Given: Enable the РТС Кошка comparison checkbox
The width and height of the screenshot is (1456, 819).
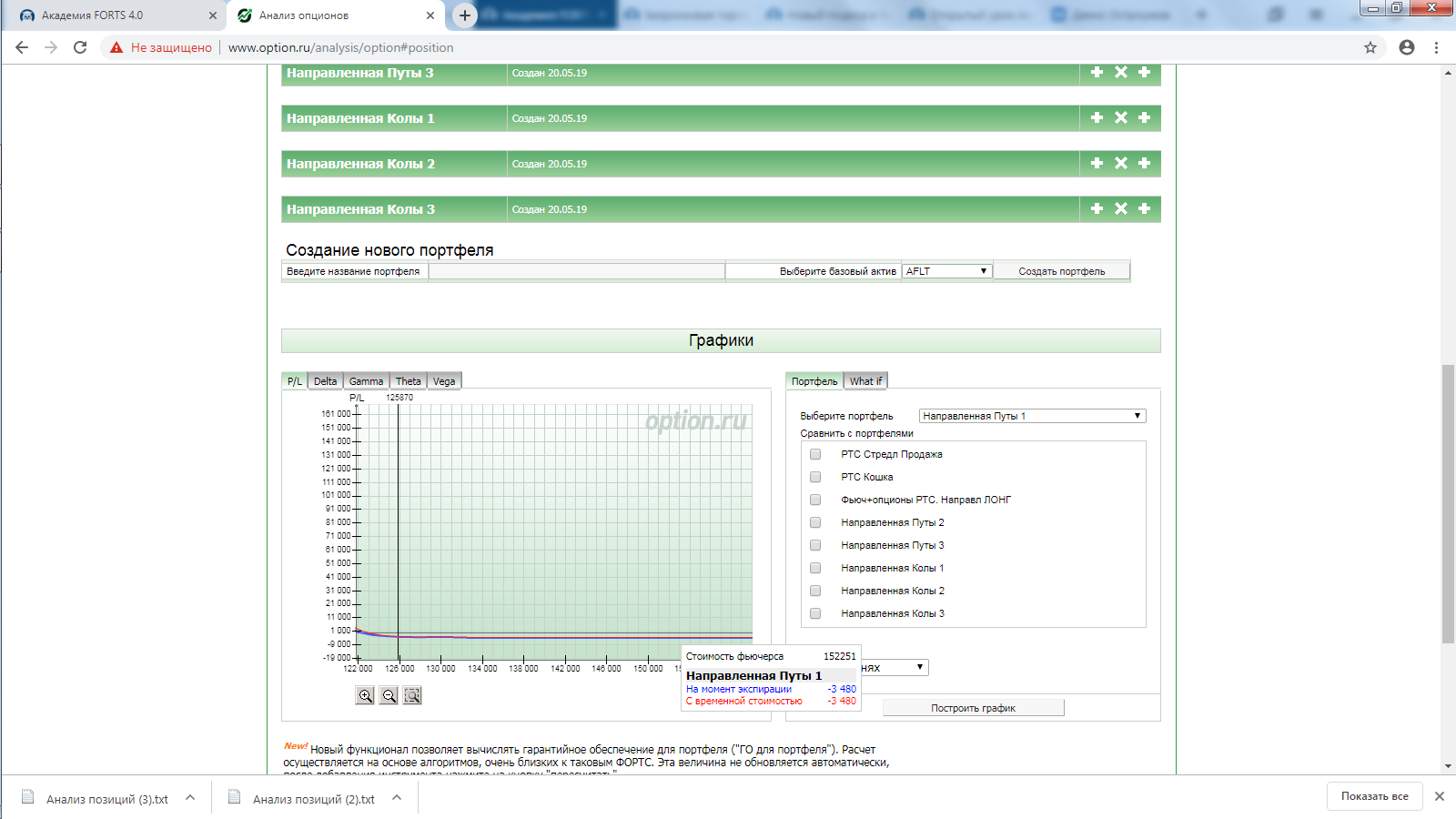Looking at the screenshot, I should pyautogui.click(x=815, y=477).
